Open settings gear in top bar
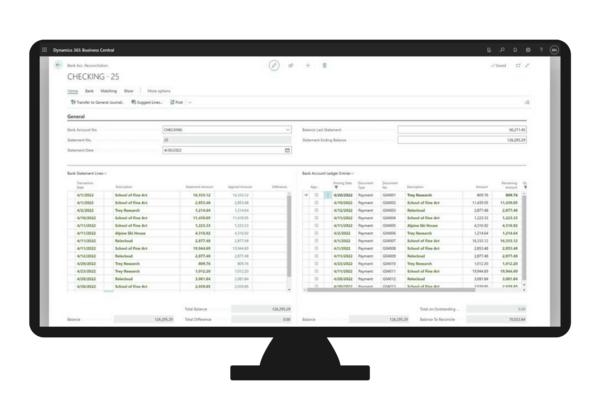The height and width of the screenshot is (420, 600). (x=526, y=50)
